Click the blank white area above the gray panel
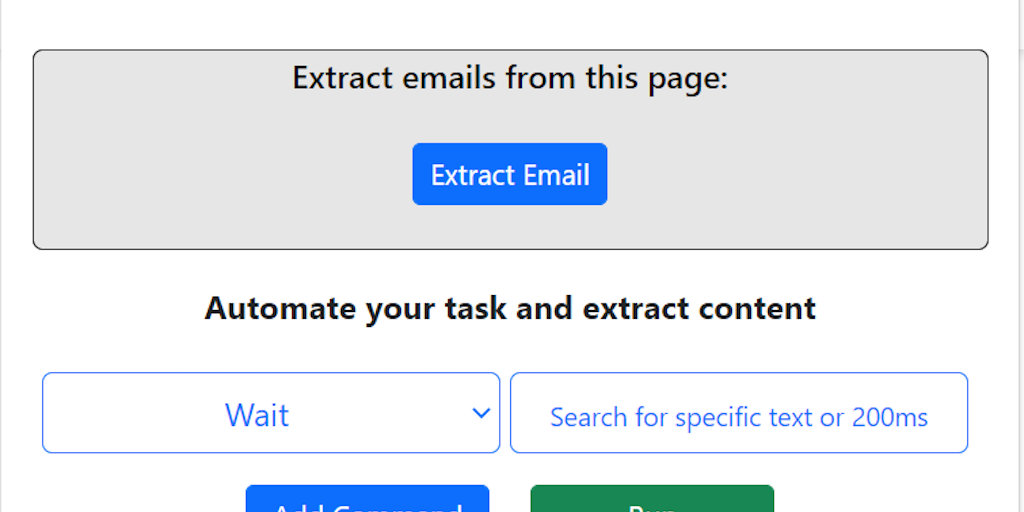Screen dimensions: 1024x512 (510, 24)
